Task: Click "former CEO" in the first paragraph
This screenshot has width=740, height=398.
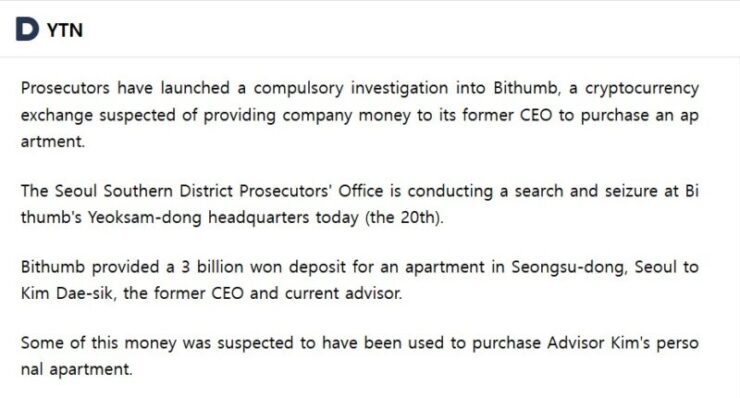Action: point(507,115)
